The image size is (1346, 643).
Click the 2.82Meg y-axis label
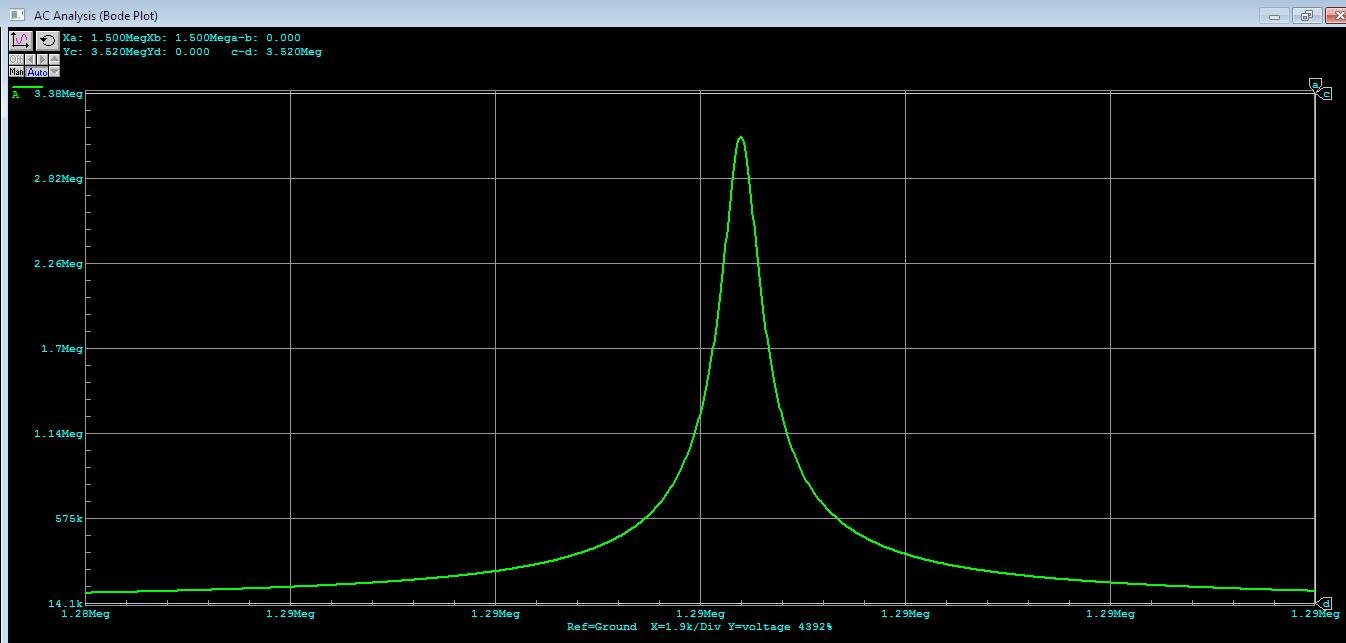tap(59, 179)
